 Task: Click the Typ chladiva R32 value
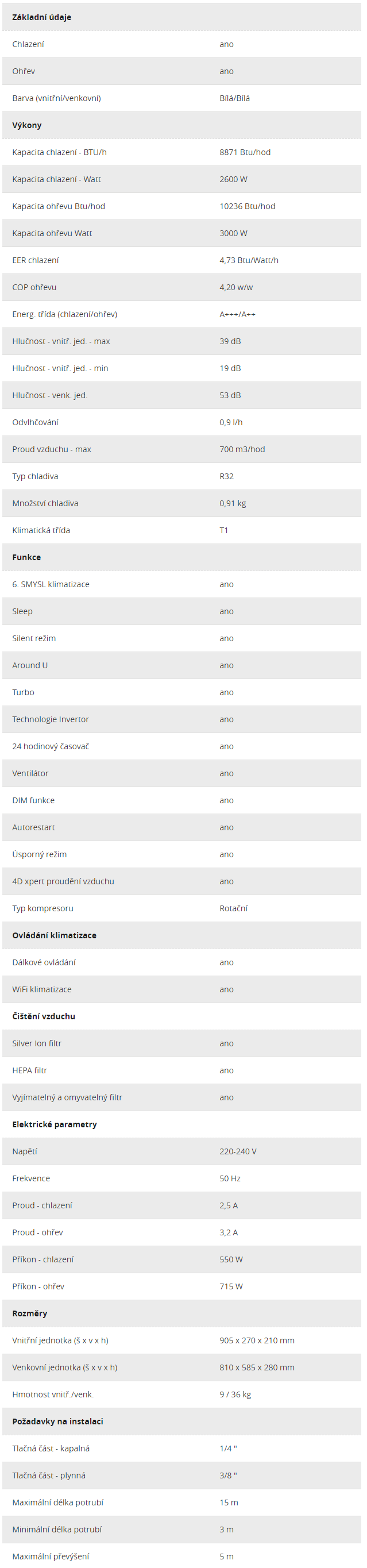[x=226, y=476]
